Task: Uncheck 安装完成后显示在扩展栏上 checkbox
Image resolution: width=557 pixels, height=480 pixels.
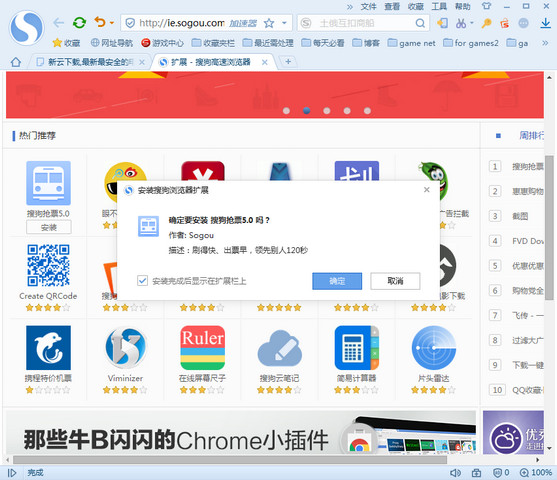Action: [142, 281]
